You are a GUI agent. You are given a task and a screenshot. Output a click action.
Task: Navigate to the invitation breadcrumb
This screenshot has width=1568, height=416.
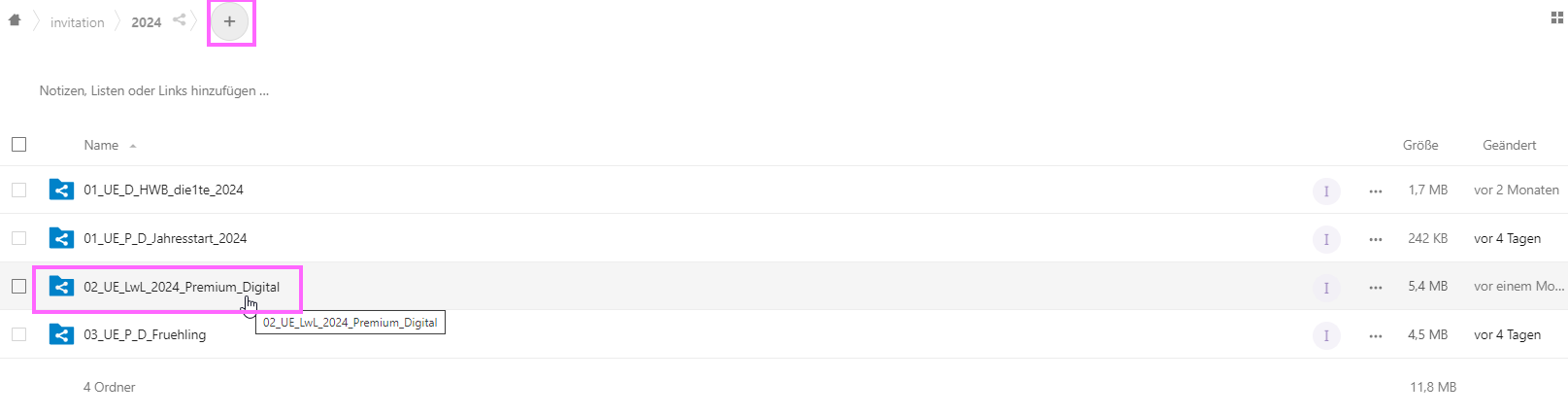(x=78, y=22)
